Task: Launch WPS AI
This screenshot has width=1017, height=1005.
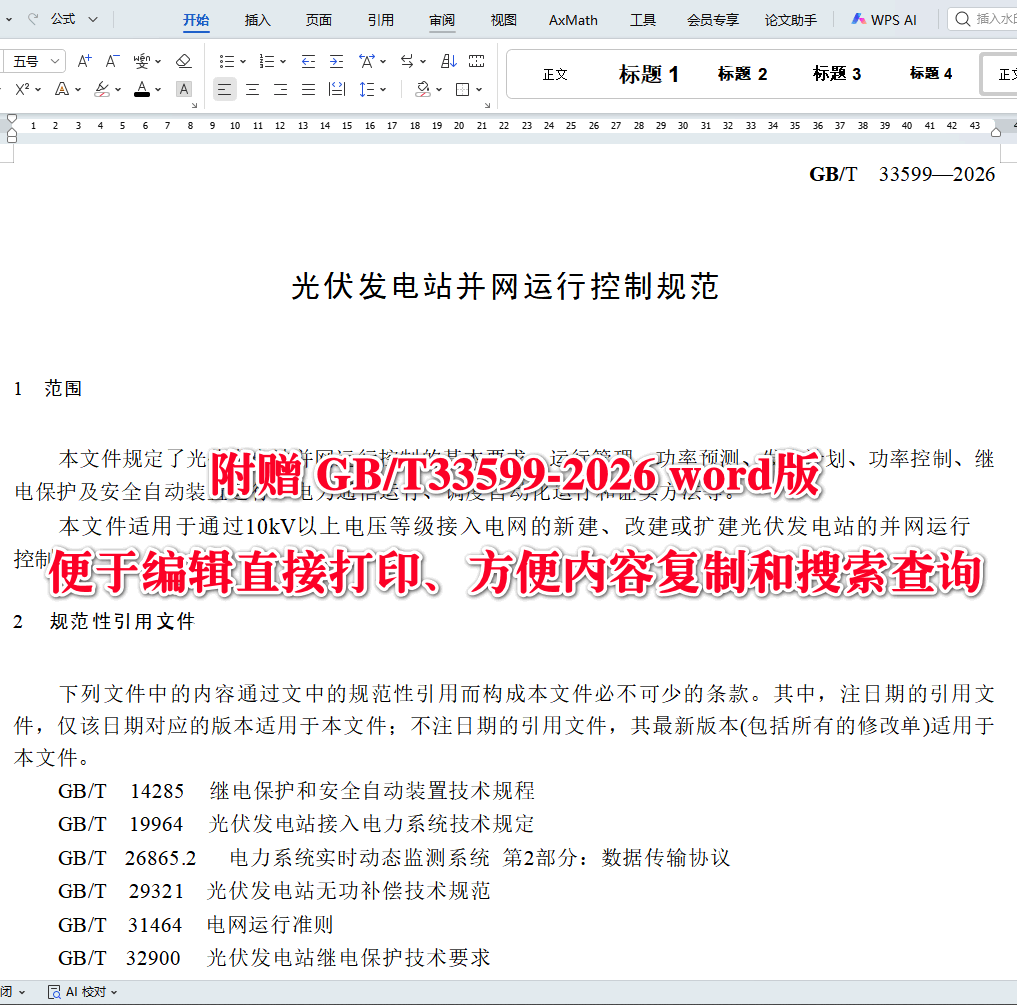Action: (885, 20)
